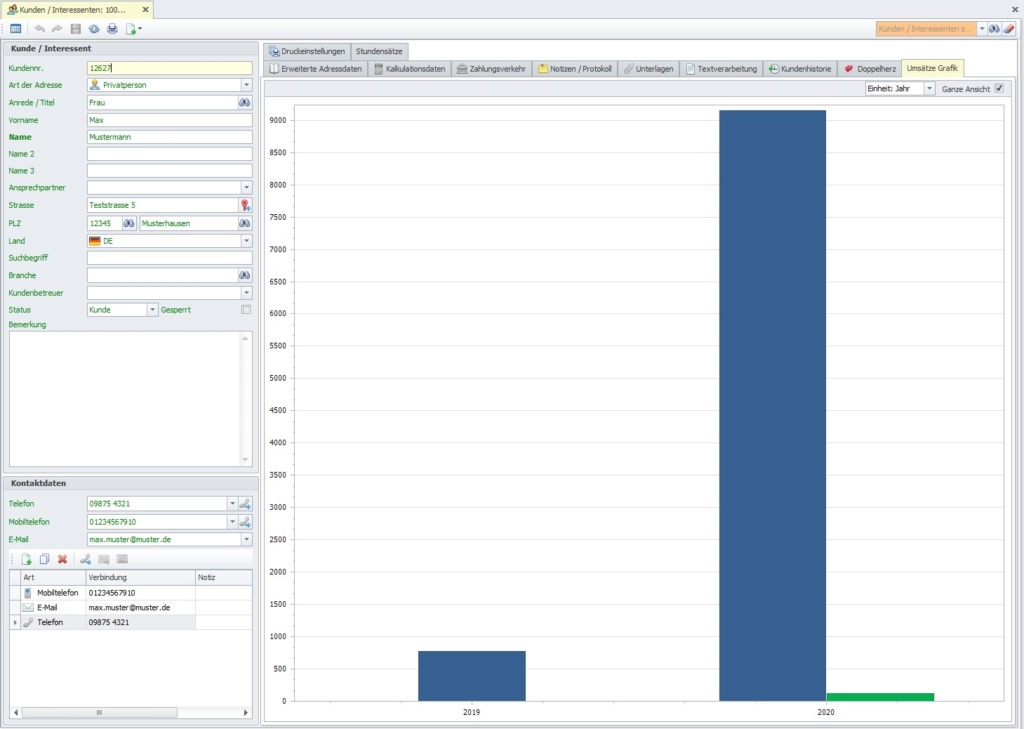This screenshot has height=729, width=1024.
Task: Click the Vorname field containing Max
Action: tap(170, 120)
